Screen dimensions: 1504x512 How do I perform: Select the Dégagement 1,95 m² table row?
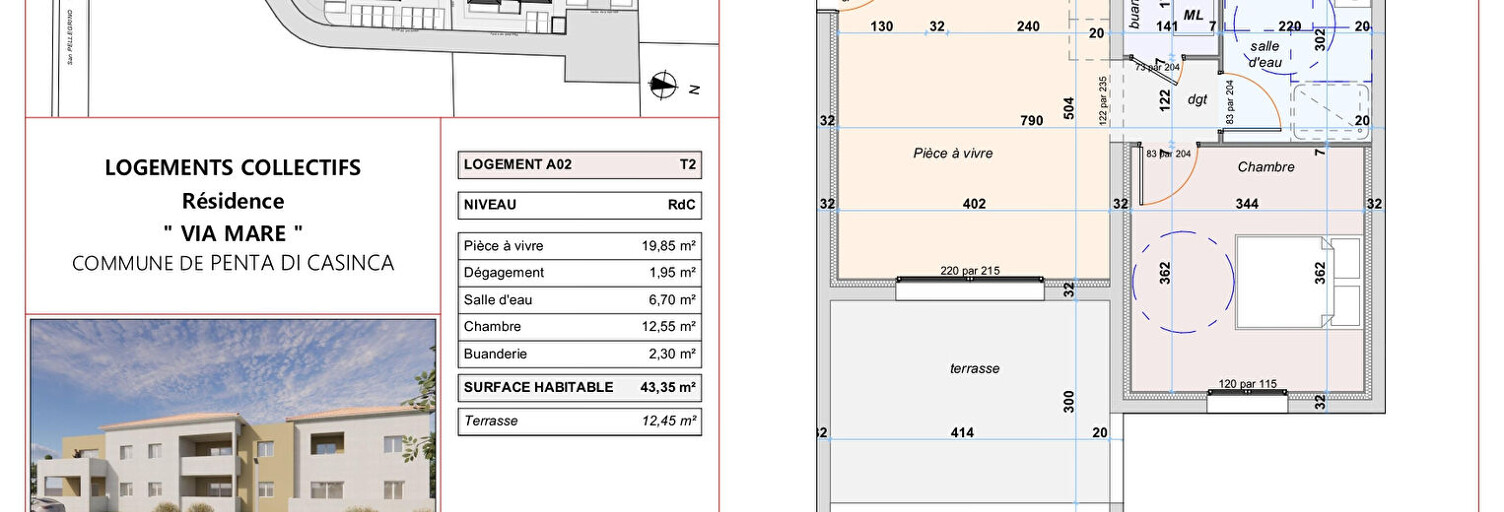coord(580,273)
